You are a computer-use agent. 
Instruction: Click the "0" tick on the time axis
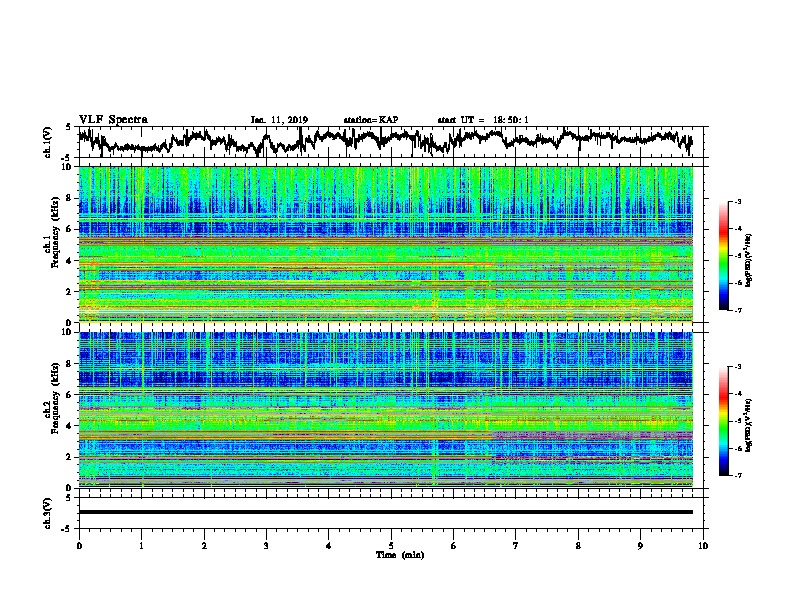click(79, 546)
